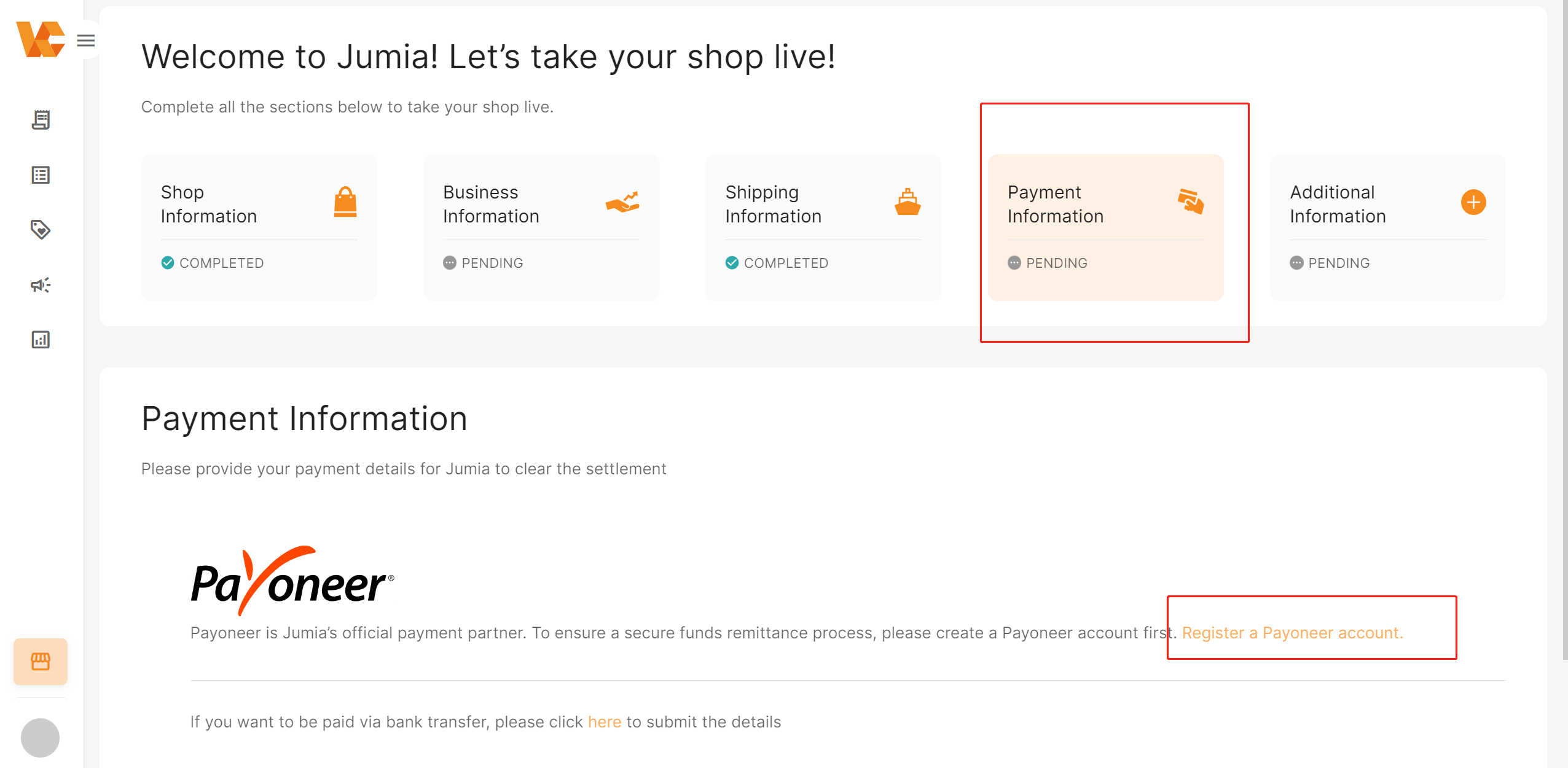Open the promotions tag sidebar icon
The image size is (1568, 768).
pyautogui.click(x=41, y=230)
